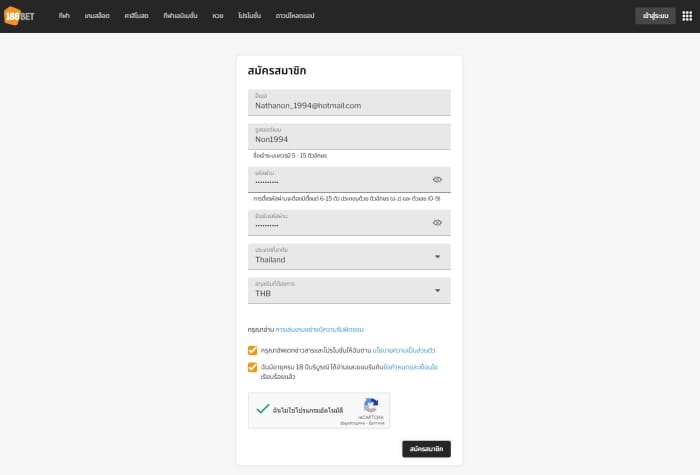The width and height of the screenshot is (700, 475).
Task: Click the username length hint 5 - 15
Action: 290,155
